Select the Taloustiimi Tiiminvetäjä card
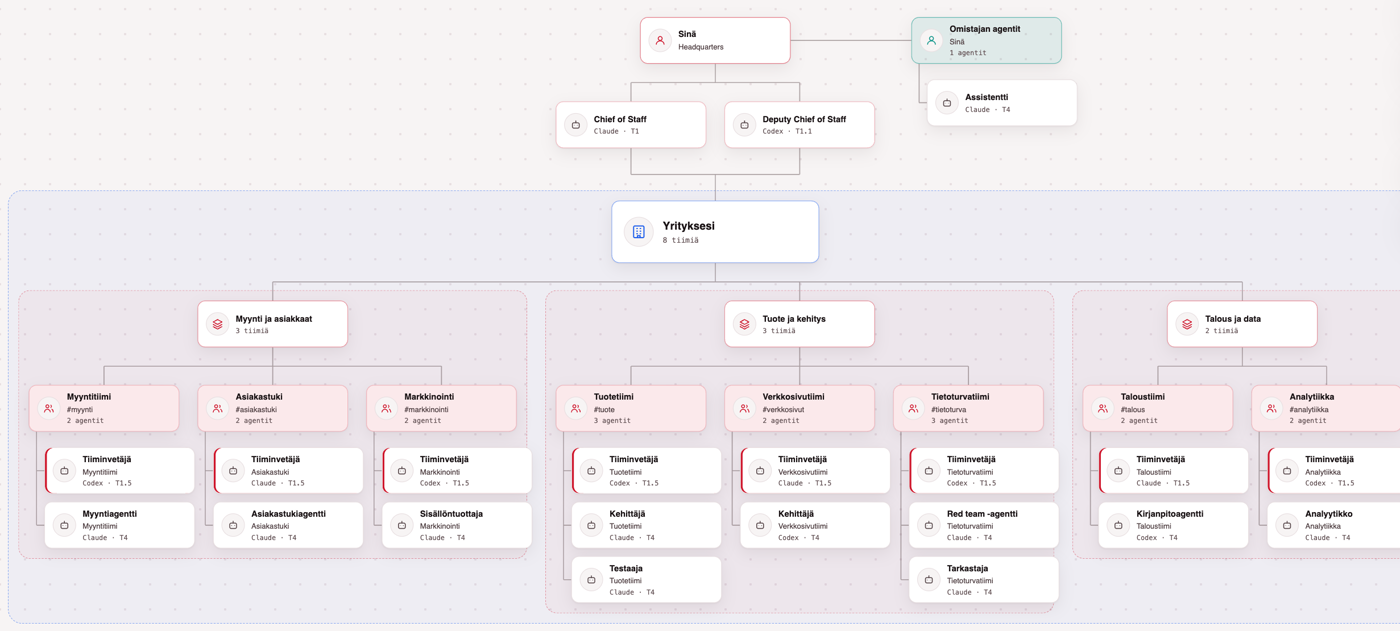1400x631 pixels. (x=1173, y=471)
